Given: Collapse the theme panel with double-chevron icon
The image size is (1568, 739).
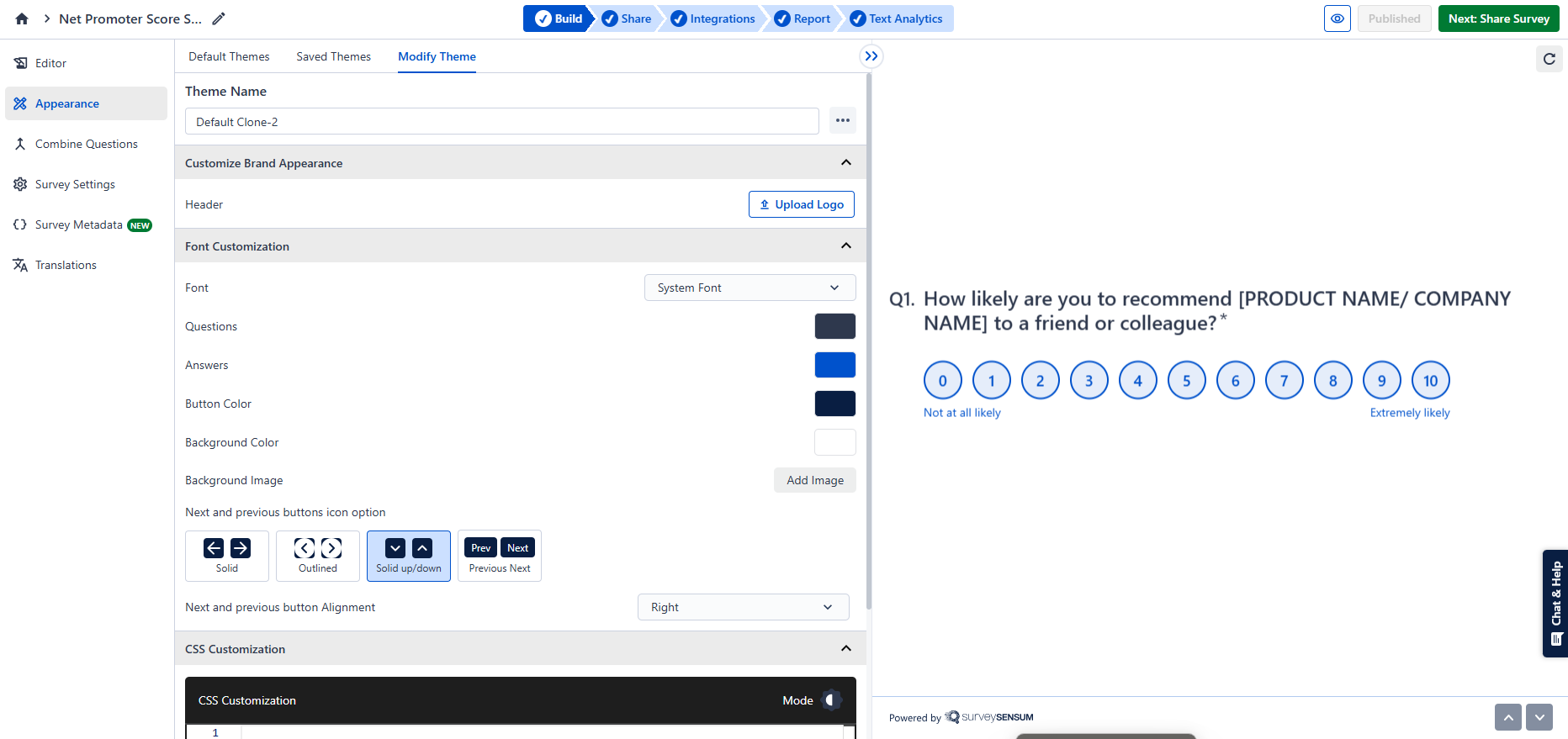Looking at the screenshot, I should [x=871, y=56].
